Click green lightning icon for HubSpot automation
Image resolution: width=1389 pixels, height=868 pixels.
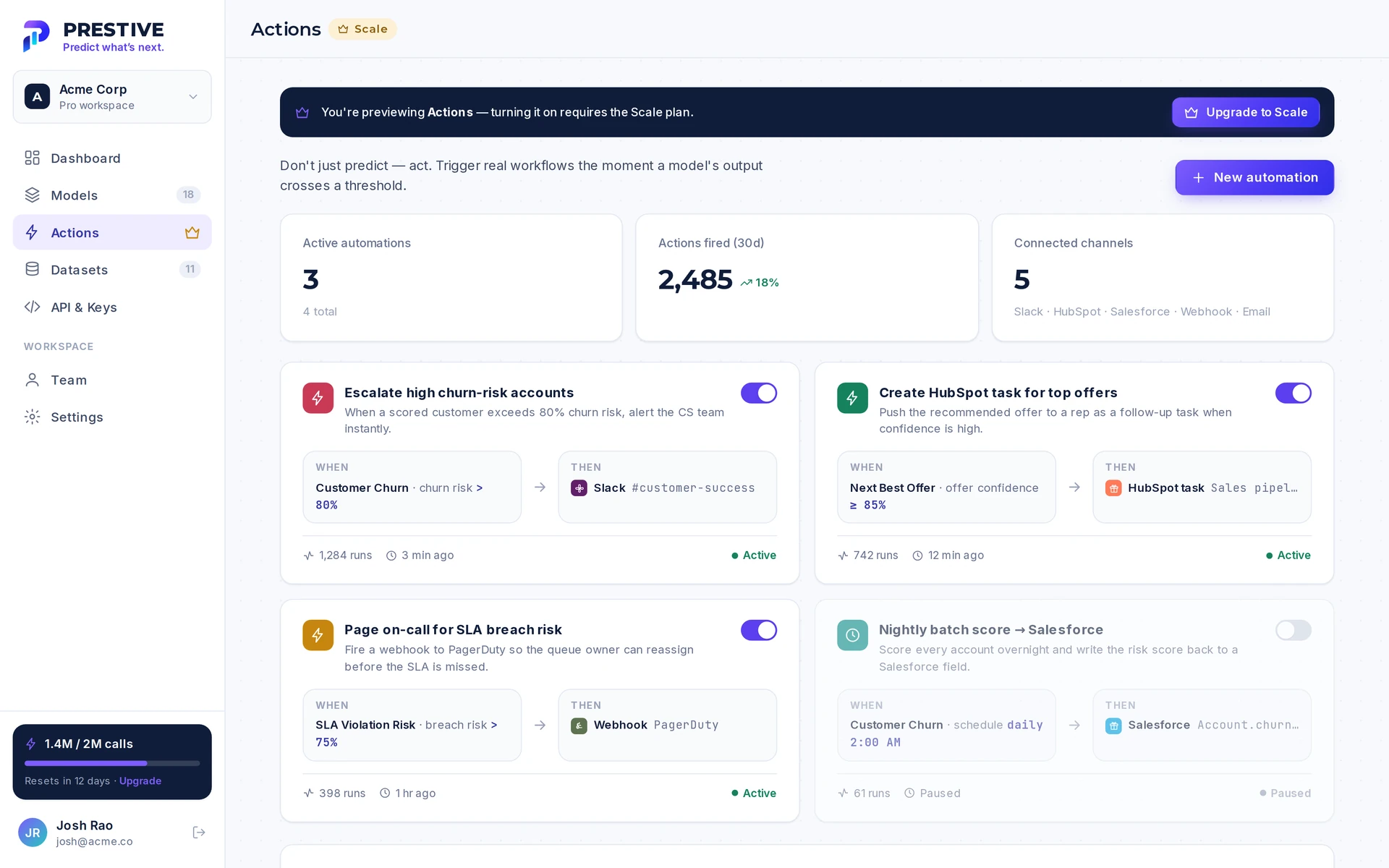[852, 398]
